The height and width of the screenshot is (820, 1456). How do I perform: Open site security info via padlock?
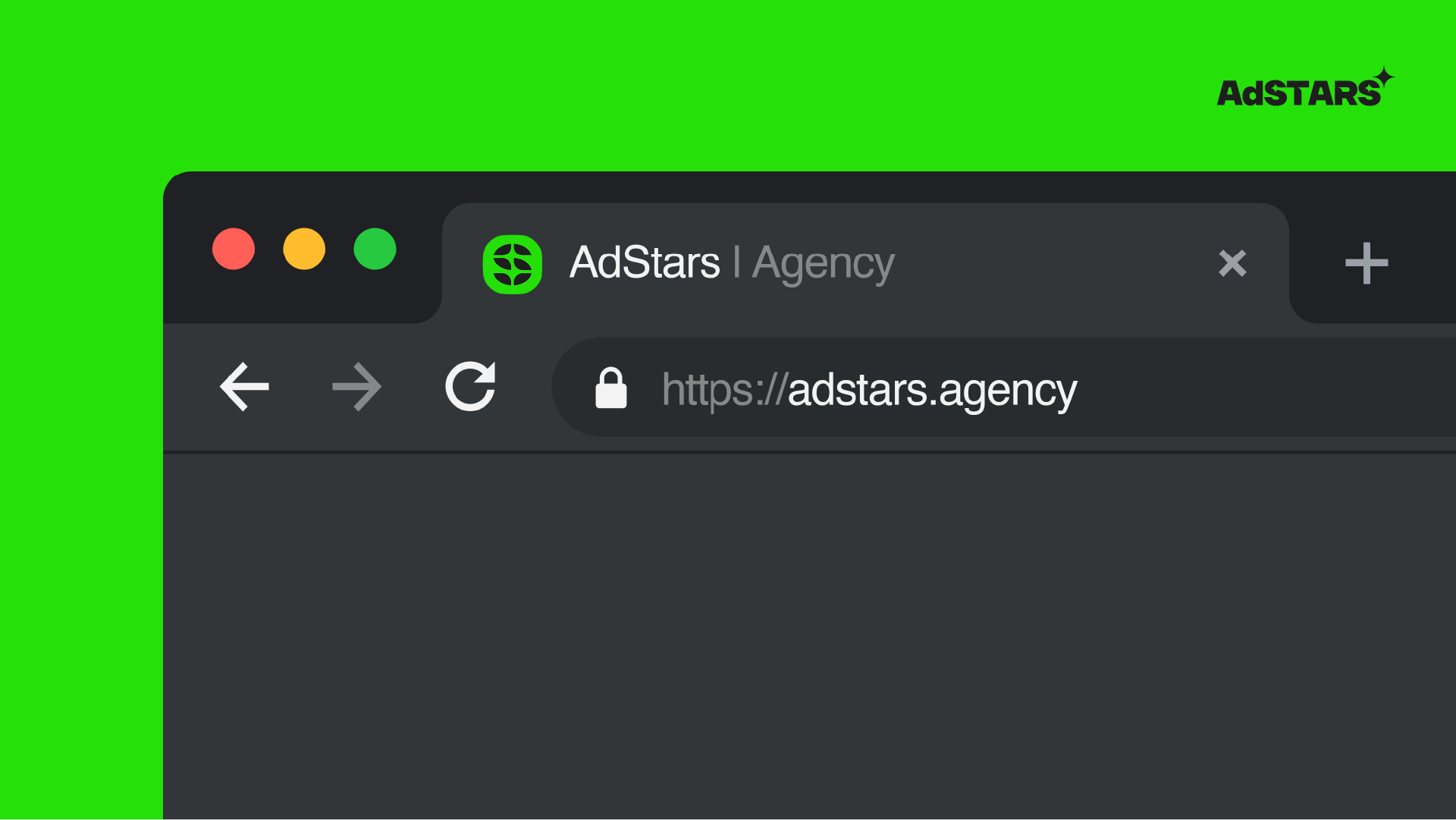610,388
